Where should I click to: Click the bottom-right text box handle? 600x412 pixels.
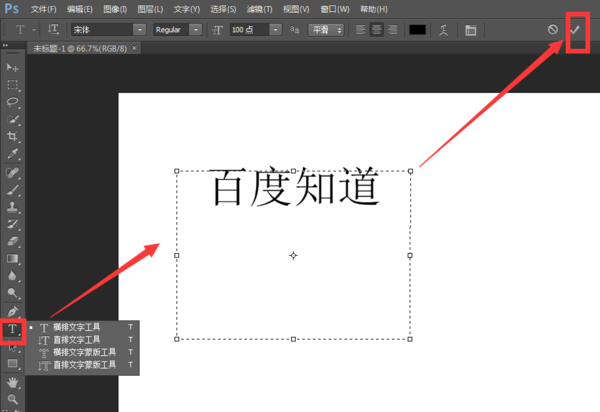pyautogui.click(x=410, y=339)
